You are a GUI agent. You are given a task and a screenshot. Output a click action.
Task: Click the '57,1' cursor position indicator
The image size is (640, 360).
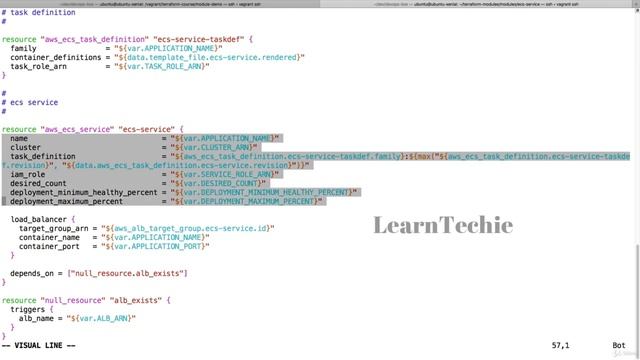[560, 346]
